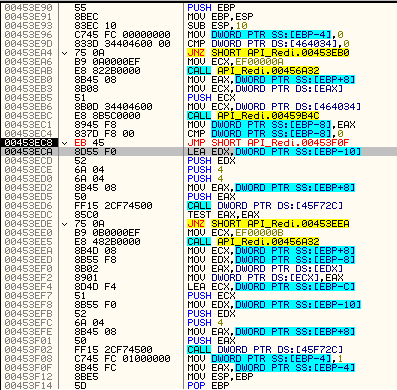
Task: Click MOV EDX,DWORD PTR SS:[EBP-10] instruction
Action: 274,304
